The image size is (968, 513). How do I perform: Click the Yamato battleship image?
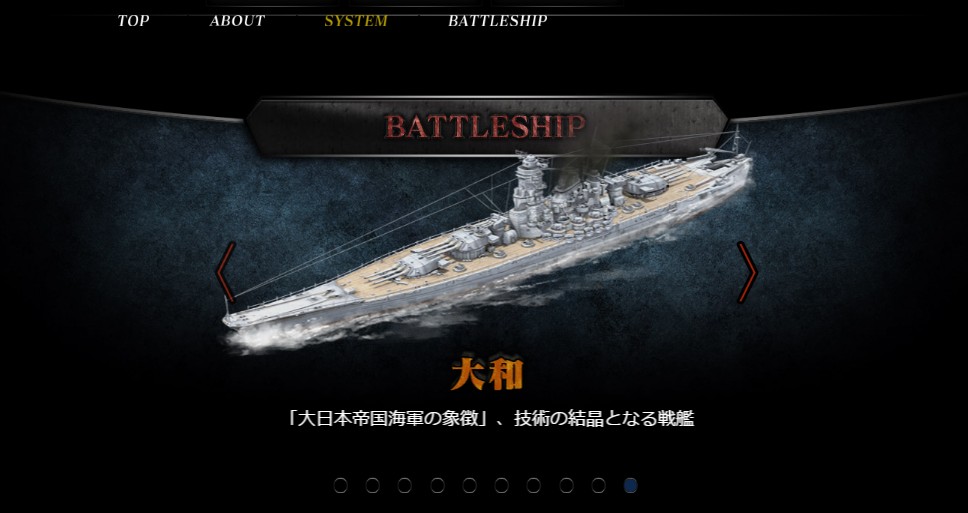point(488,247)
